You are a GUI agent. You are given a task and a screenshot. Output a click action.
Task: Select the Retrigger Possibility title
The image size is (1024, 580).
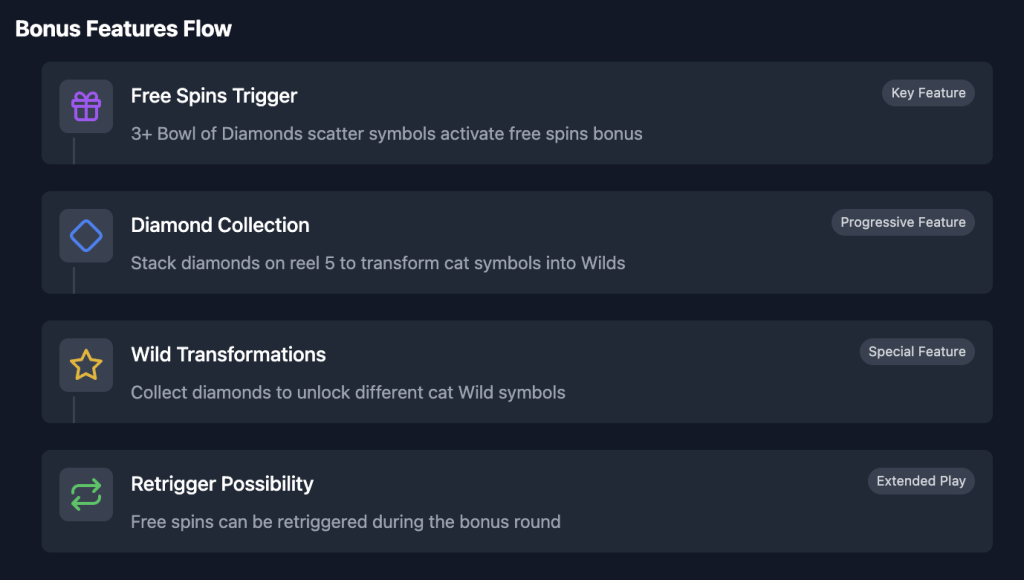click(222, 484)
